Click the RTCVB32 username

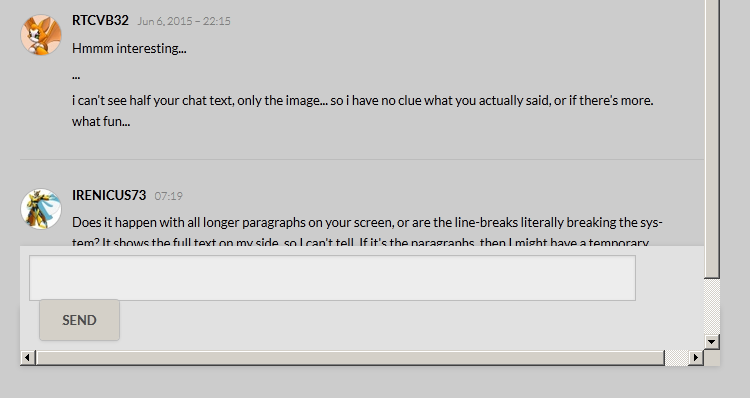(x=100, y=20)
